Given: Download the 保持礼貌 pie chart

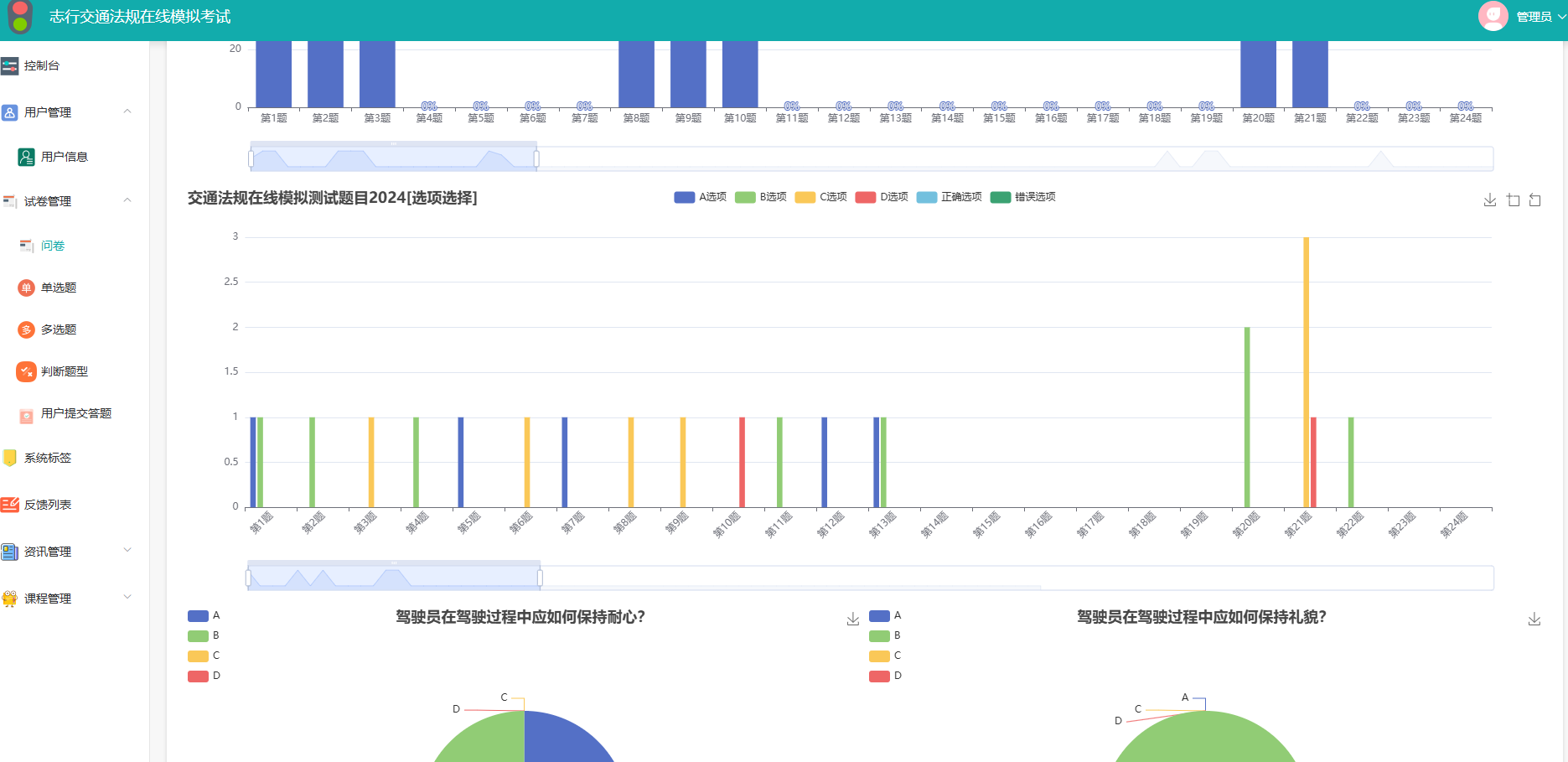Looking at the screenshot, I should (x=1534, y=619).
